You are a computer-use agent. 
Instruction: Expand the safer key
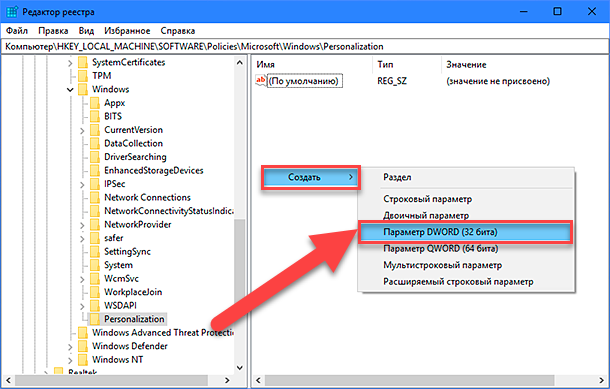pyautogui.click(x=82, y=238)
